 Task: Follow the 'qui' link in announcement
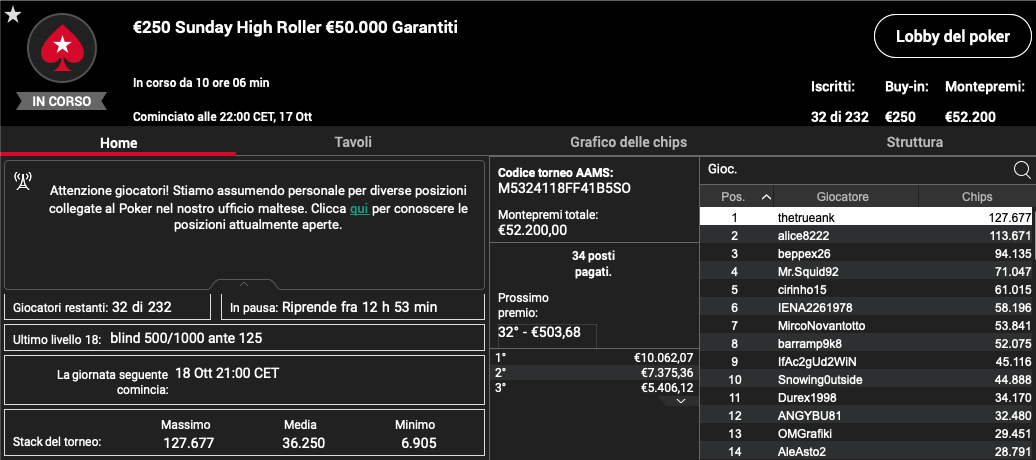359,208
